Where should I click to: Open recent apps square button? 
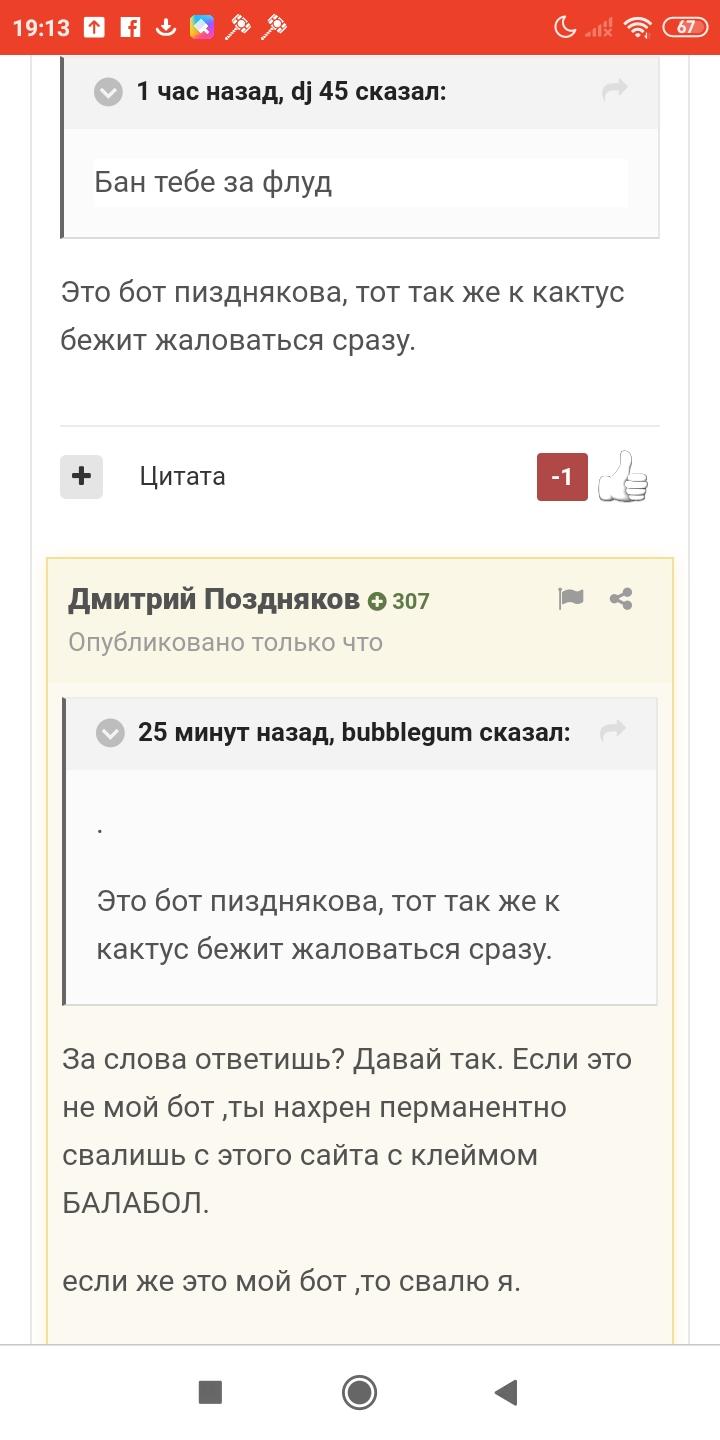tap(210, 1392)
